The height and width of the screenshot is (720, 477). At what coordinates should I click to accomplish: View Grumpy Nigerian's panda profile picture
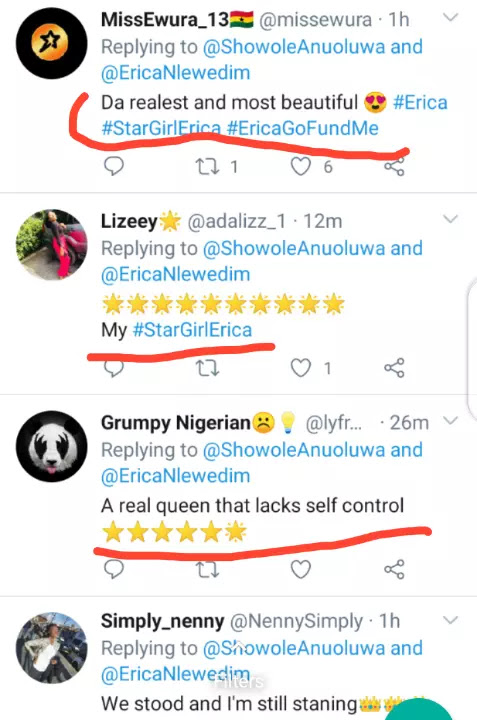click(x=51, y=446)
